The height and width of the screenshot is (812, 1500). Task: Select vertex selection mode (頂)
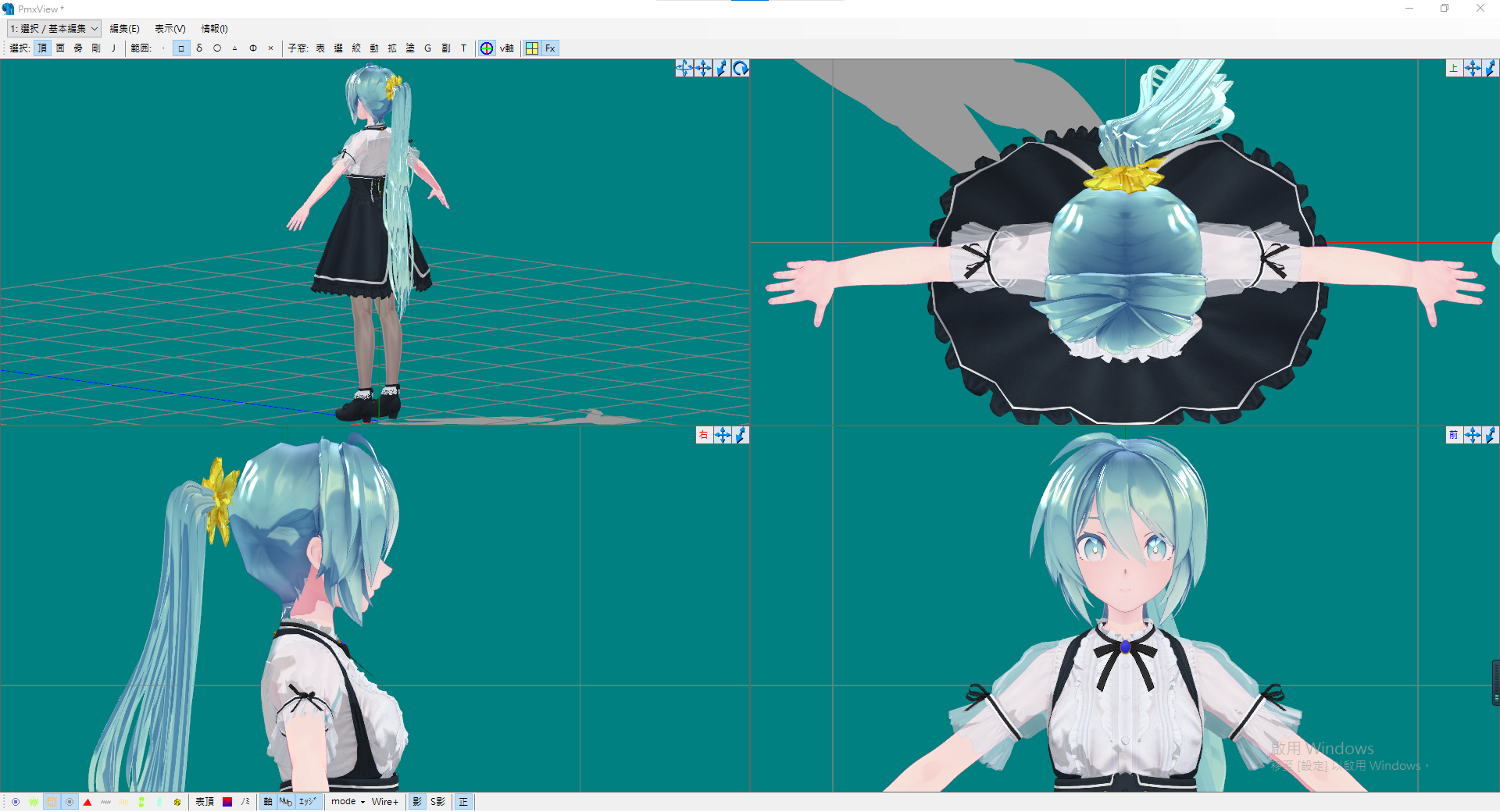pos(42,48)
